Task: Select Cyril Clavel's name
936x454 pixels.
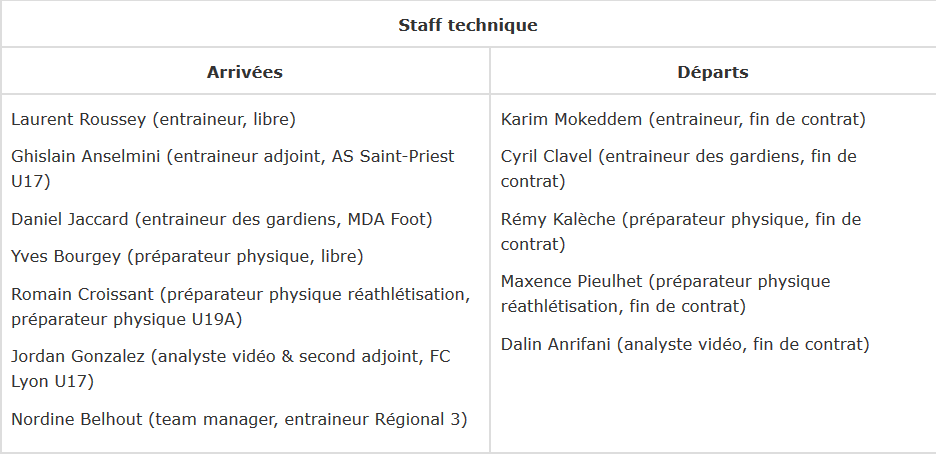Action: [x=548, y=156]
